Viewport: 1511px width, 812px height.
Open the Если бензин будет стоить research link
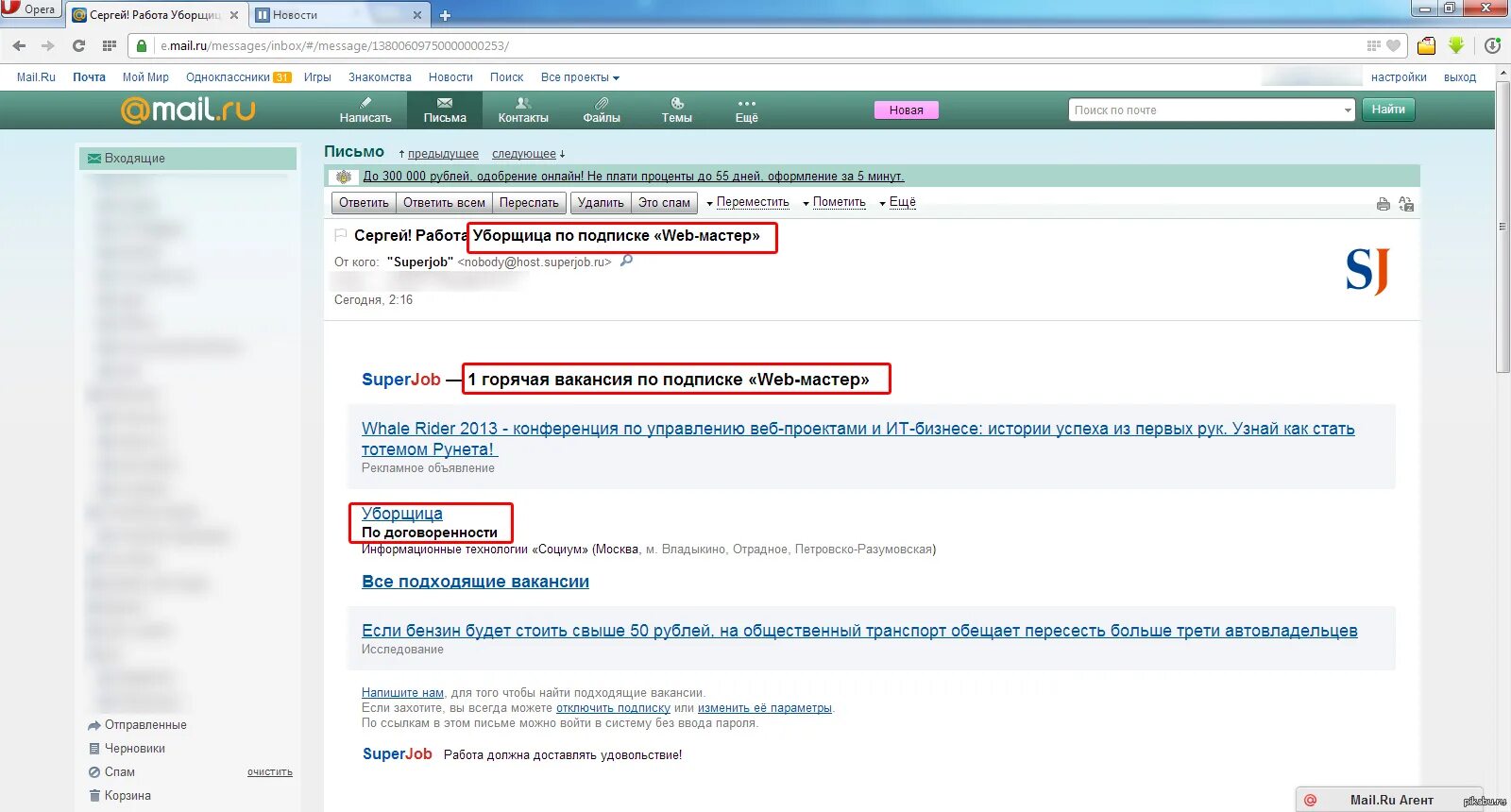point(859,631)
